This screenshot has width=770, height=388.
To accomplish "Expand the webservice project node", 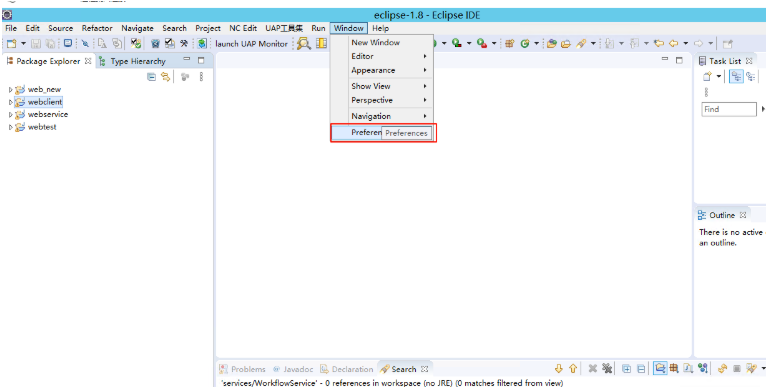I will click(x=10, y=115).
